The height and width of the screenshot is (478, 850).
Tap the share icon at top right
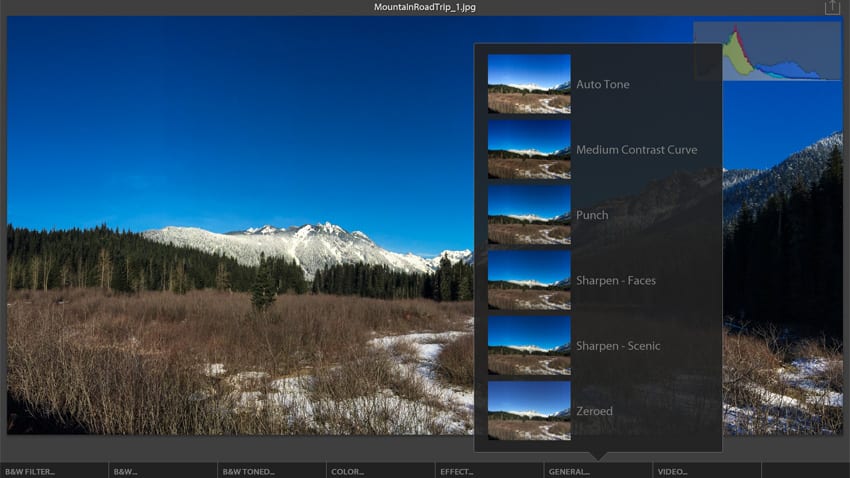(x=832, y=7)
